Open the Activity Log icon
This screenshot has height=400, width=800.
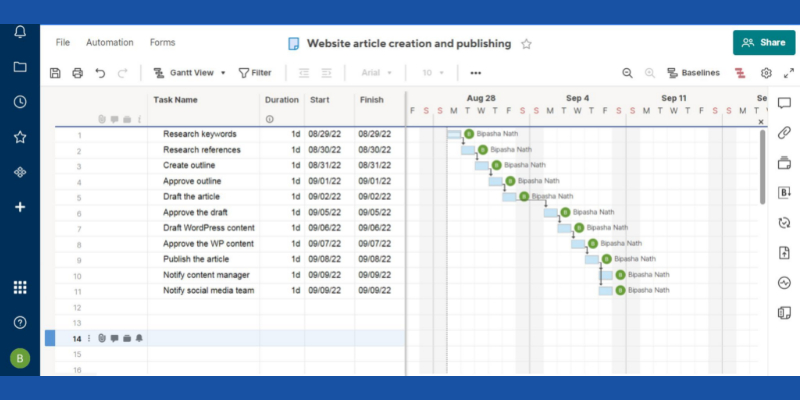coord(784,283)
